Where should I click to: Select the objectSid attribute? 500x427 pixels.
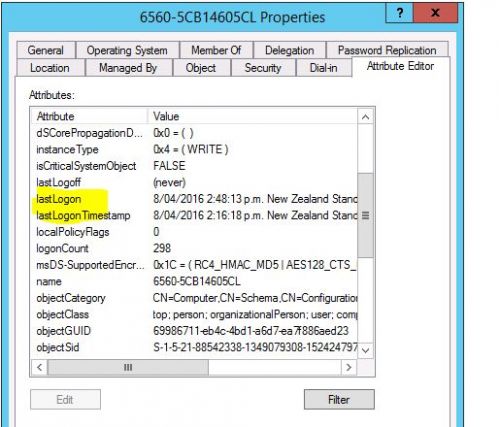[x=195, y=347]
